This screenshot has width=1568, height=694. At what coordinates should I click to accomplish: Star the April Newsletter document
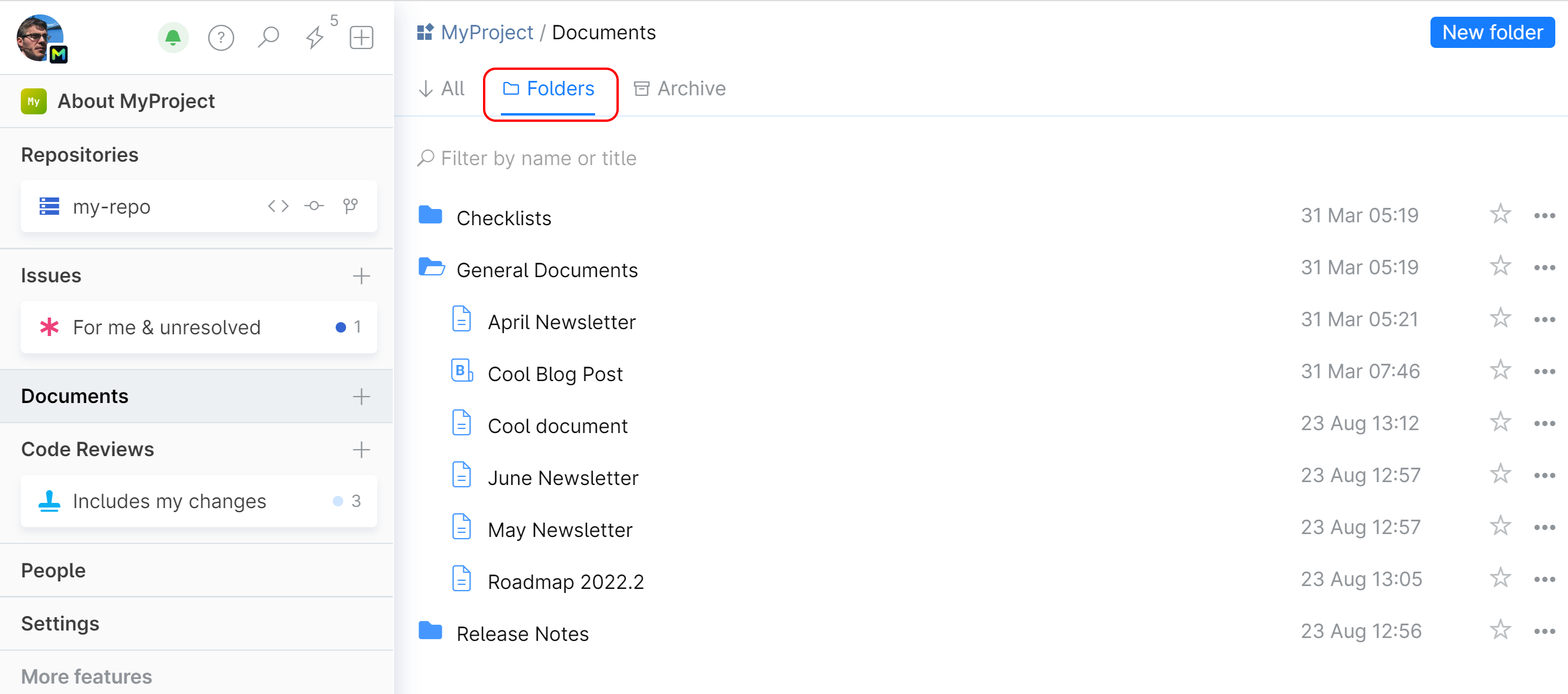(1500, 319)
